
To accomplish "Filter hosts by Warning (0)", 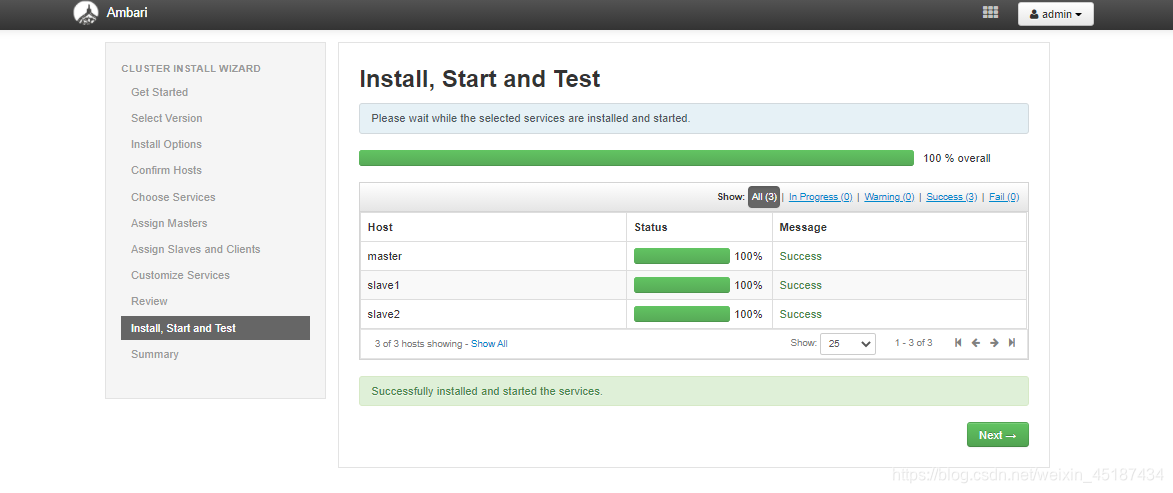I will (889, 197).
